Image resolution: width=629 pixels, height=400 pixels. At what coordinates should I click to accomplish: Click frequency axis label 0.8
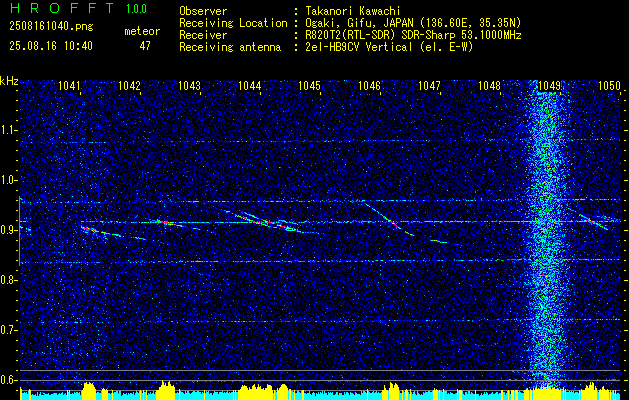tap(7, 280)
